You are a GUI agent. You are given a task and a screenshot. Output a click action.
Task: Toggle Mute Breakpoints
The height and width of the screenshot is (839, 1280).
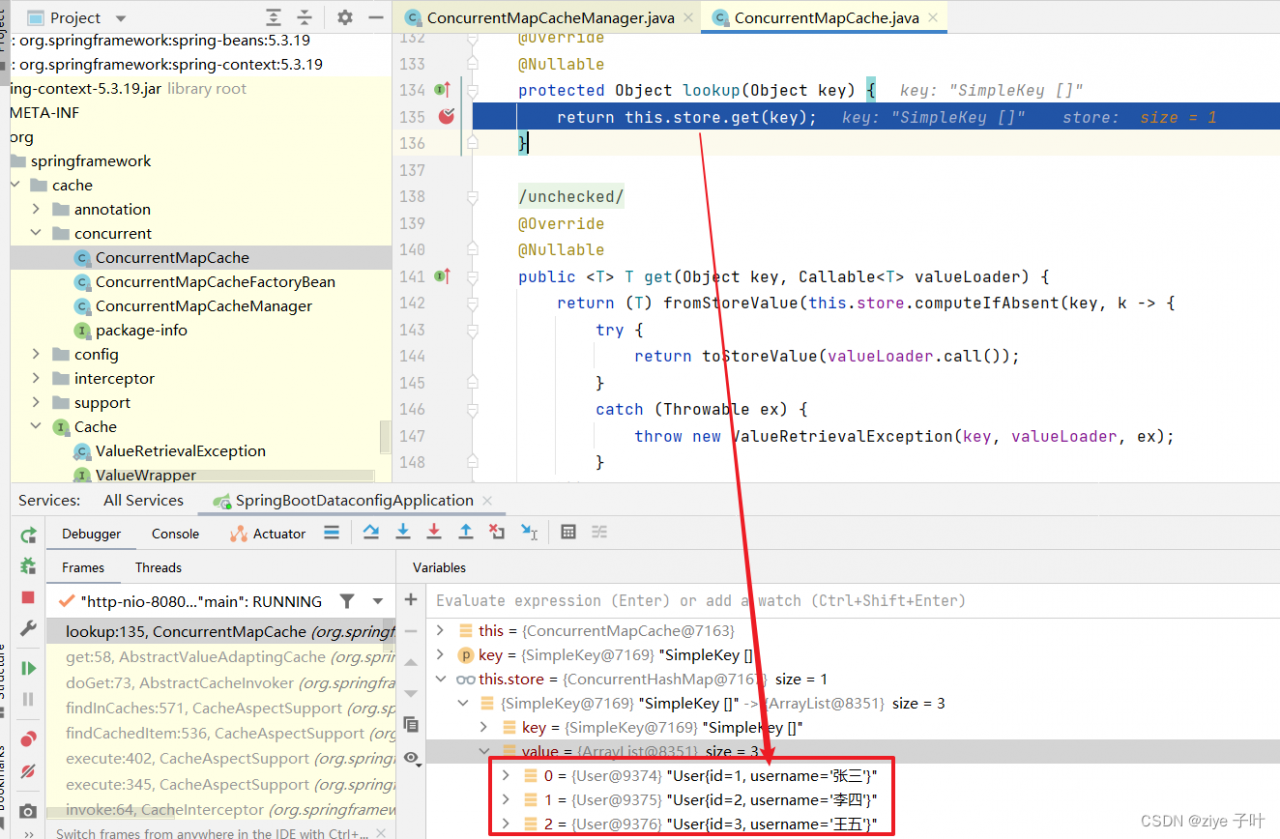28,771
